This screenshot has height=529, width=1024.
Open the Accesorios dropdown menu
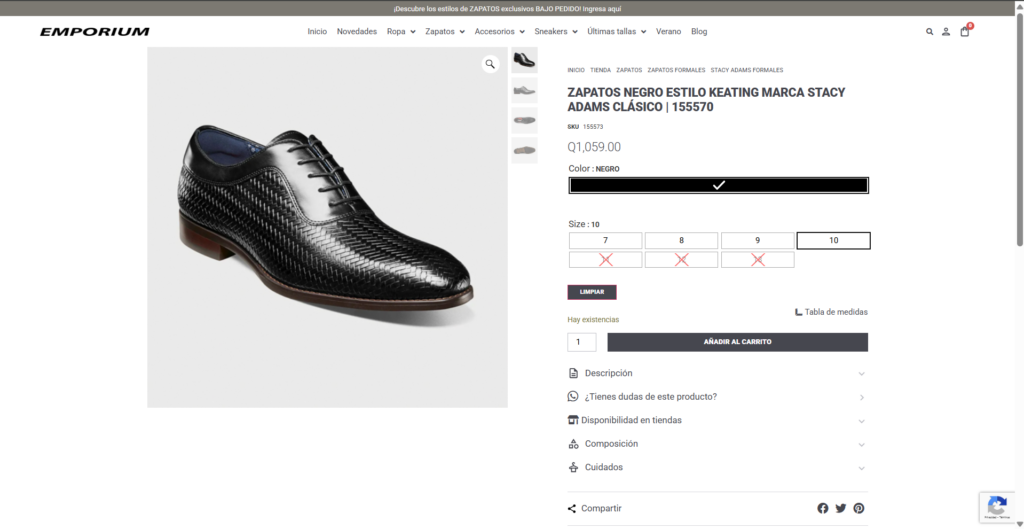tap(500, 31)
